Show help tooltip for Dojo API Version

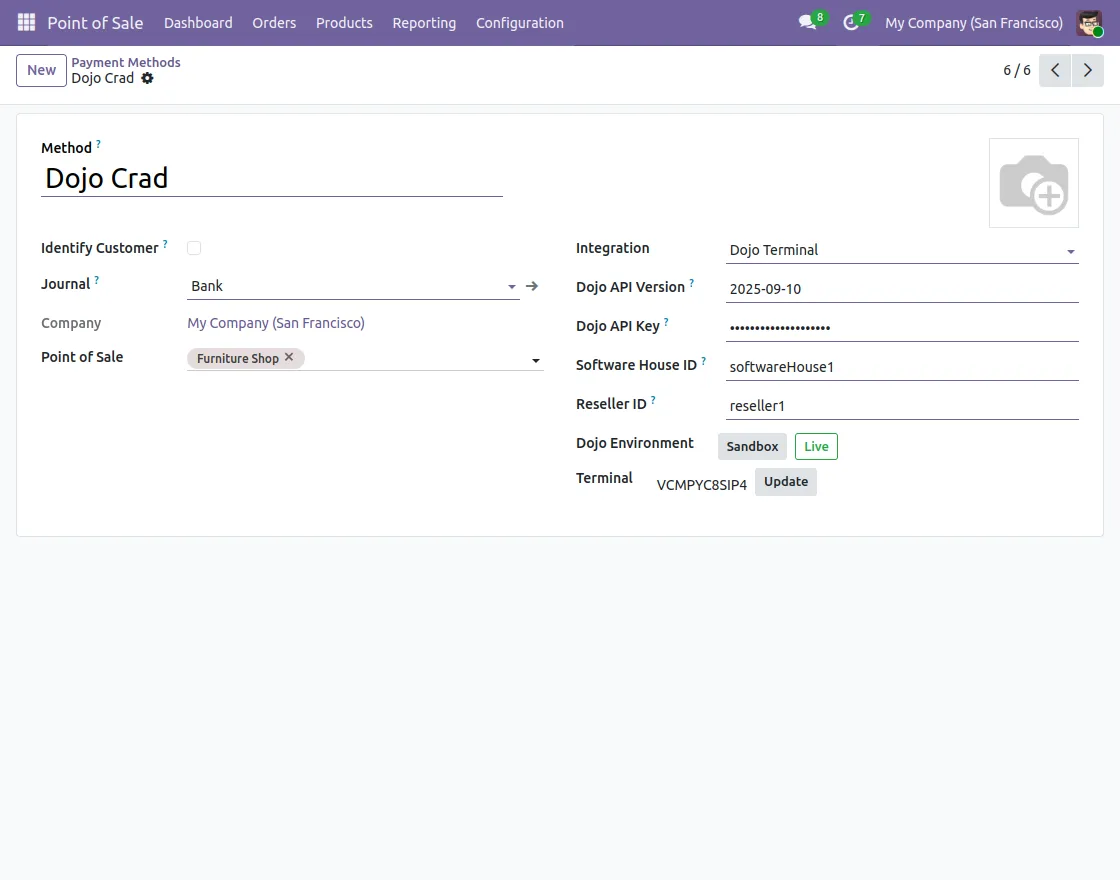691,283
